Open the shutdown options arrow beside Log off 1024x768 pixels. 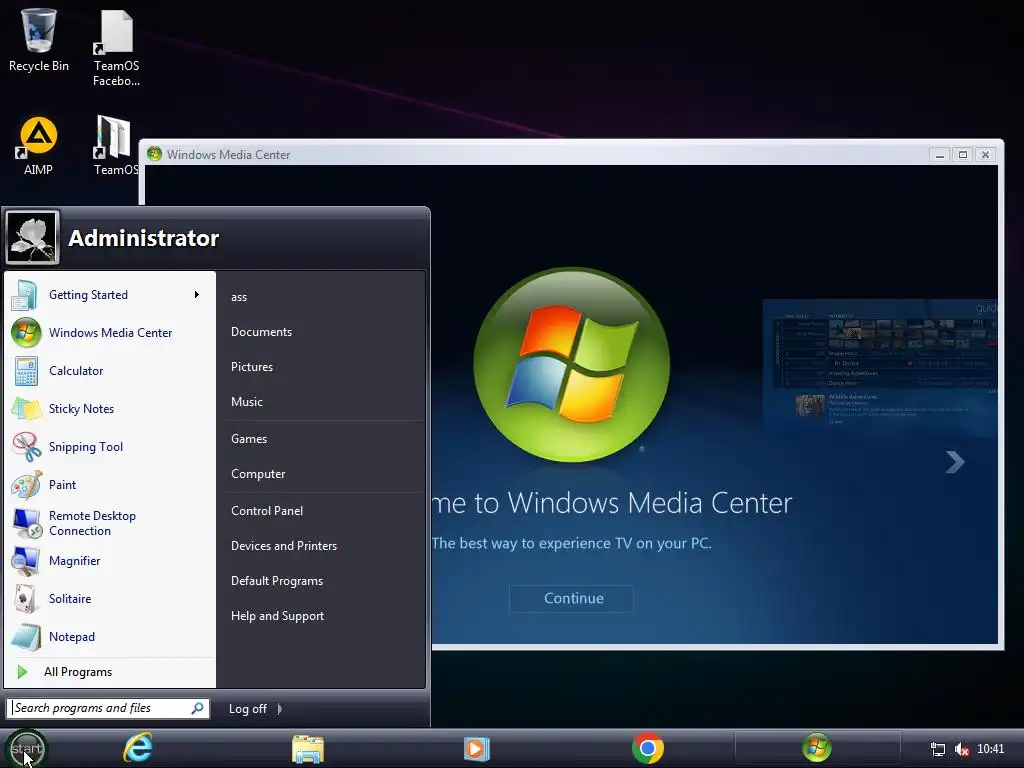(x=280, y=709)
